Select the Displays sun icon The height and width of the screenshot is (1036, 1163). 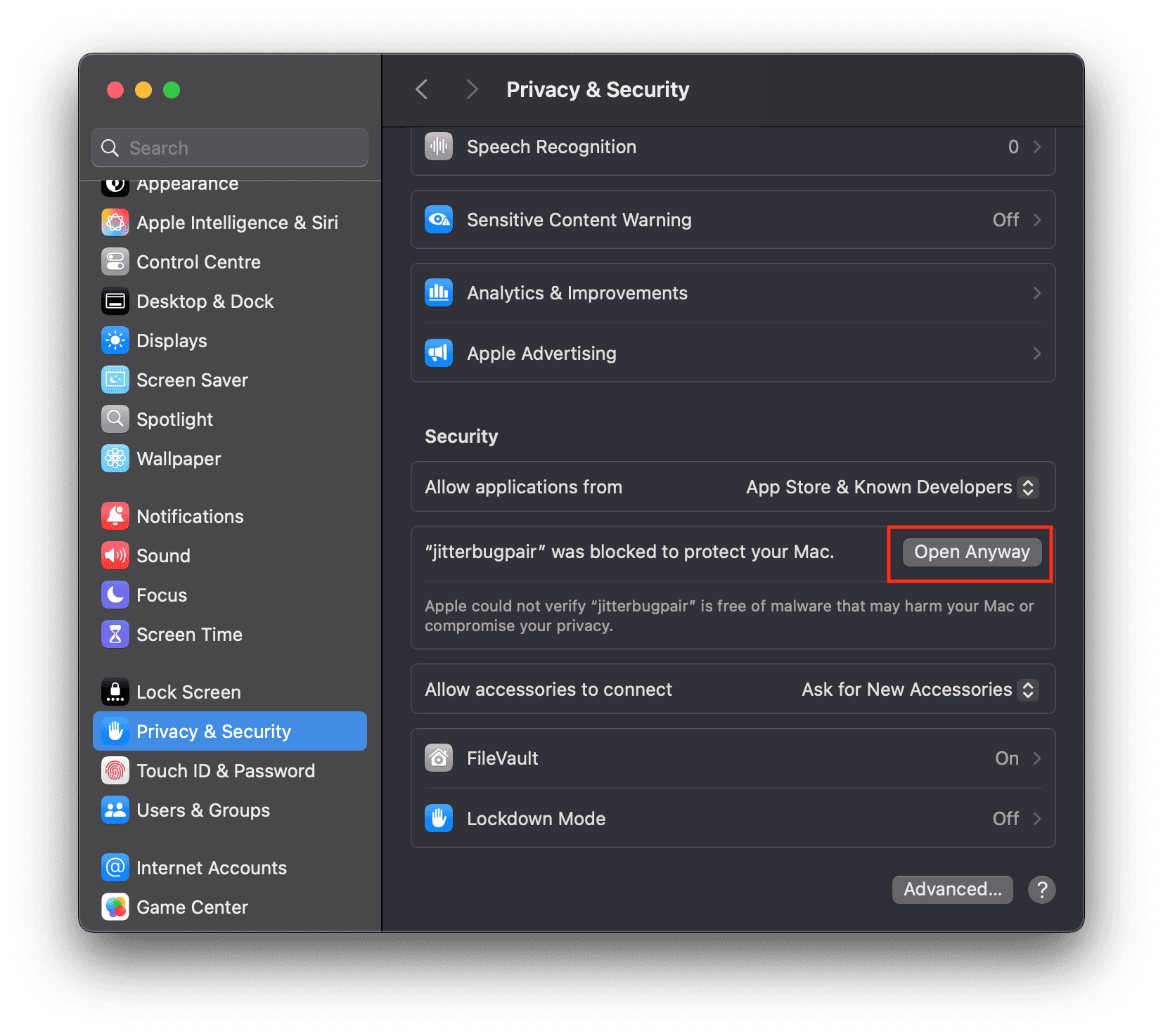click(115, 341)
